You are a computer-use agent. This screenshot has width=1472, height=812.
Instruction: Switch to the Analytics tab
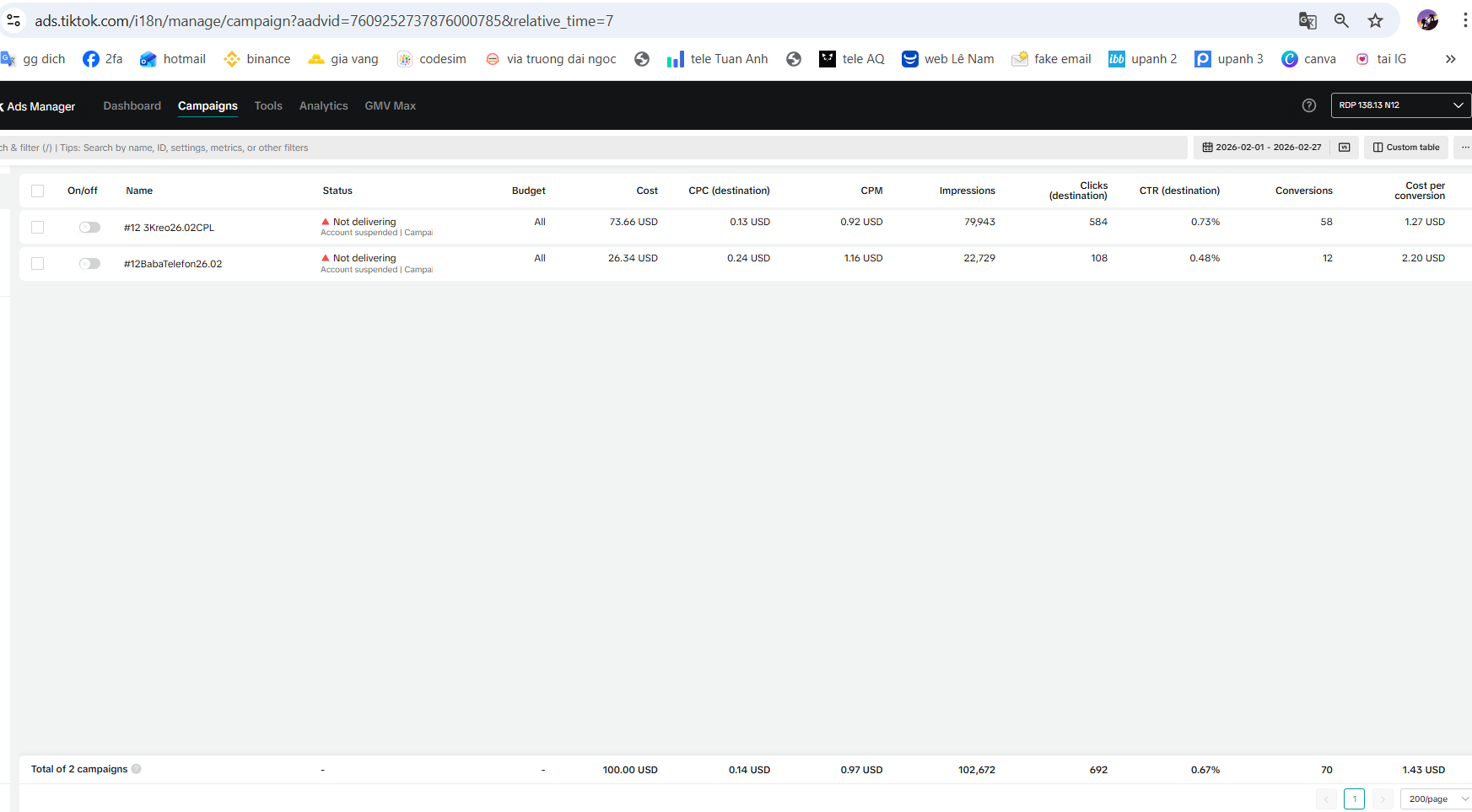[324, 105]
